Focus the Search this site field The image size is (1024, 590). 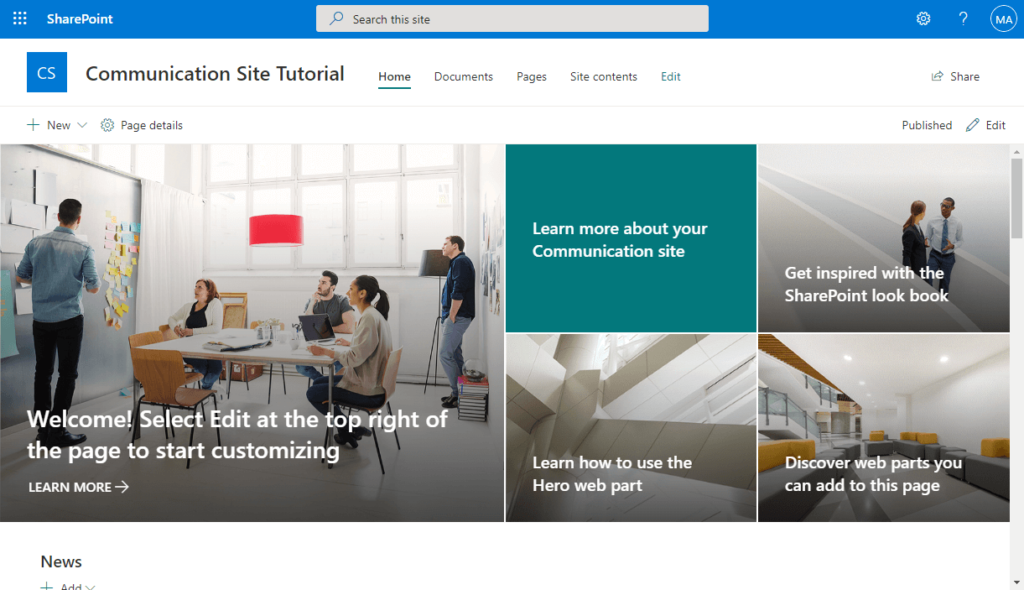point(512,19)
